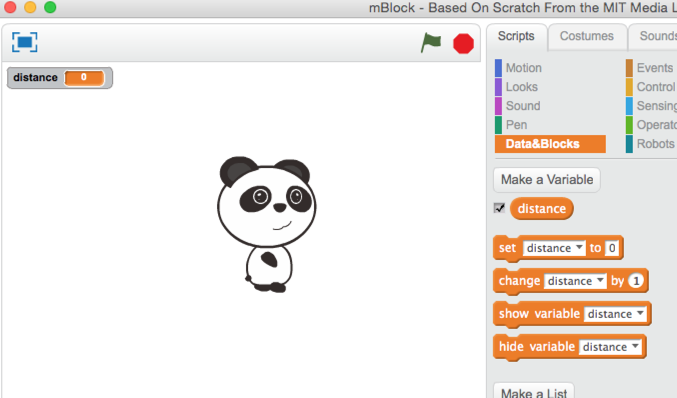The height and width of the screenshot is (398, 677).
Task: Click the 'show variable' block label
Action: click(x=539, y=314)
